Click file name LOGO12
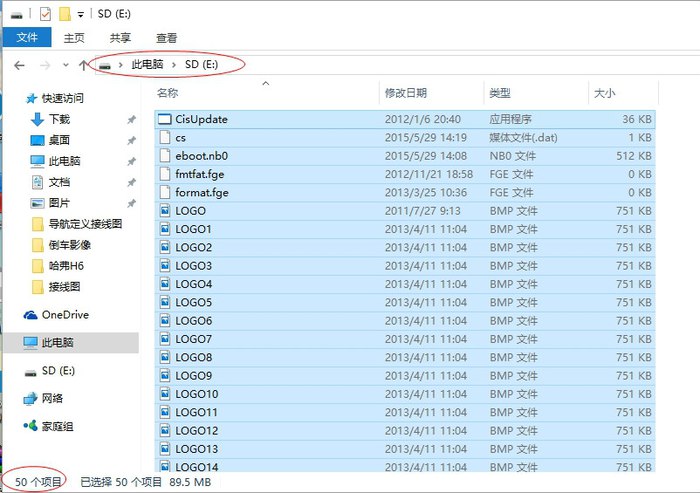Screen dimensions: 700x493 click(197, 430)
